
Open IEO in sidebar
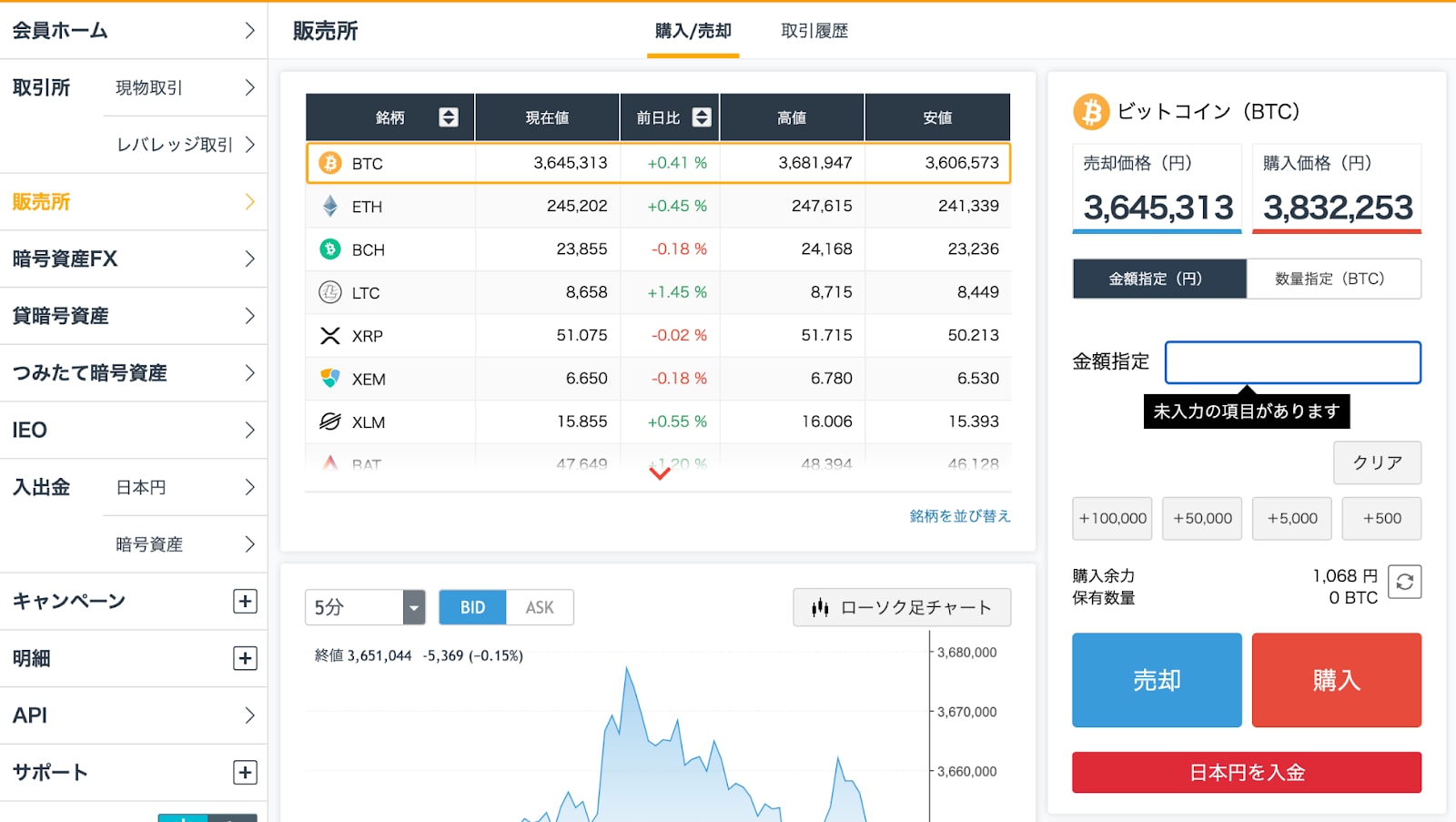coord(134,430)
